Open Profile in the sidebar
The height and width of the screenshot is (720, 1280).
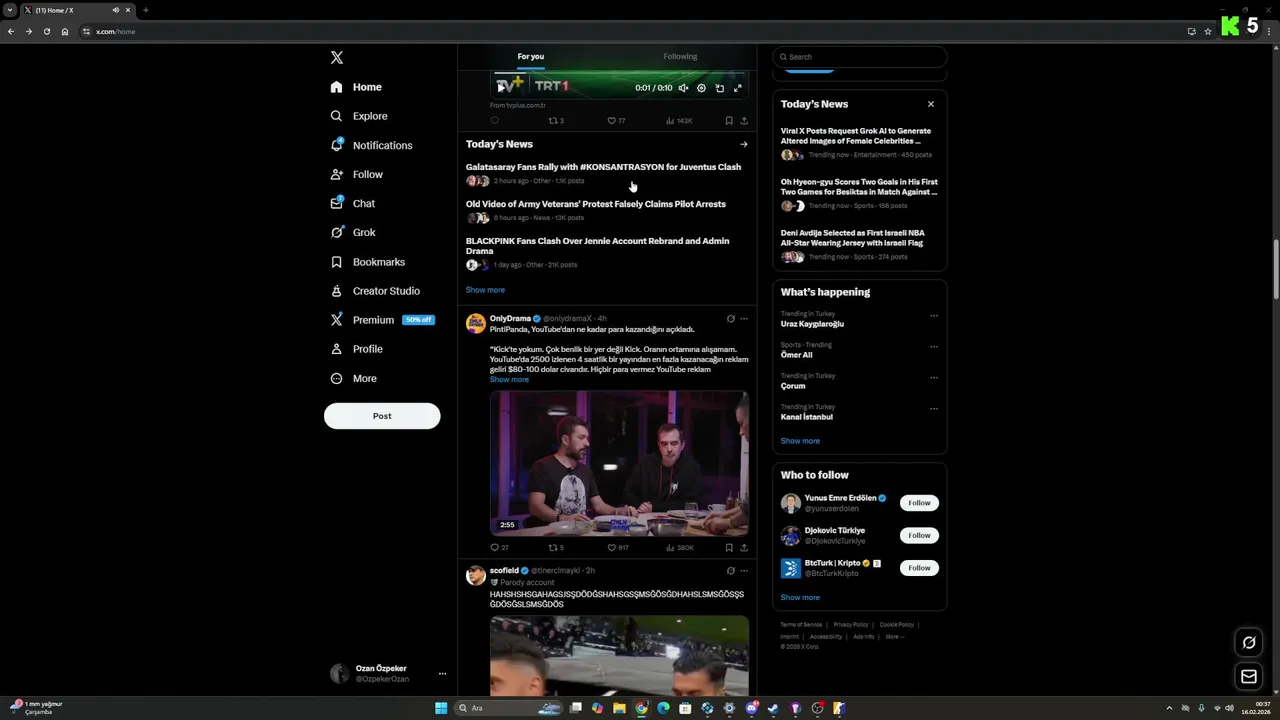click(356, 349)
